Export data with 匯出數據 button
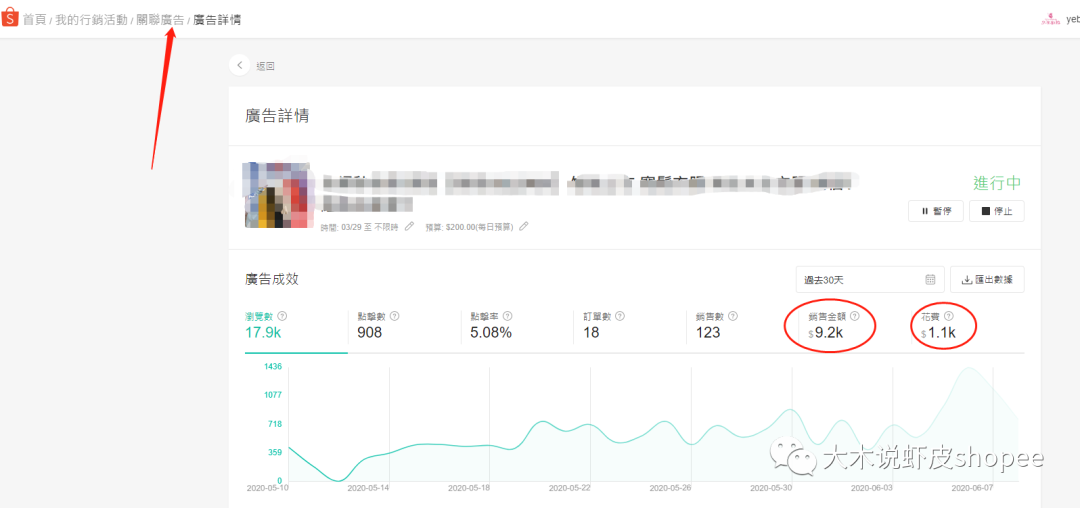The image size is (1080, 508). point(987,279)
